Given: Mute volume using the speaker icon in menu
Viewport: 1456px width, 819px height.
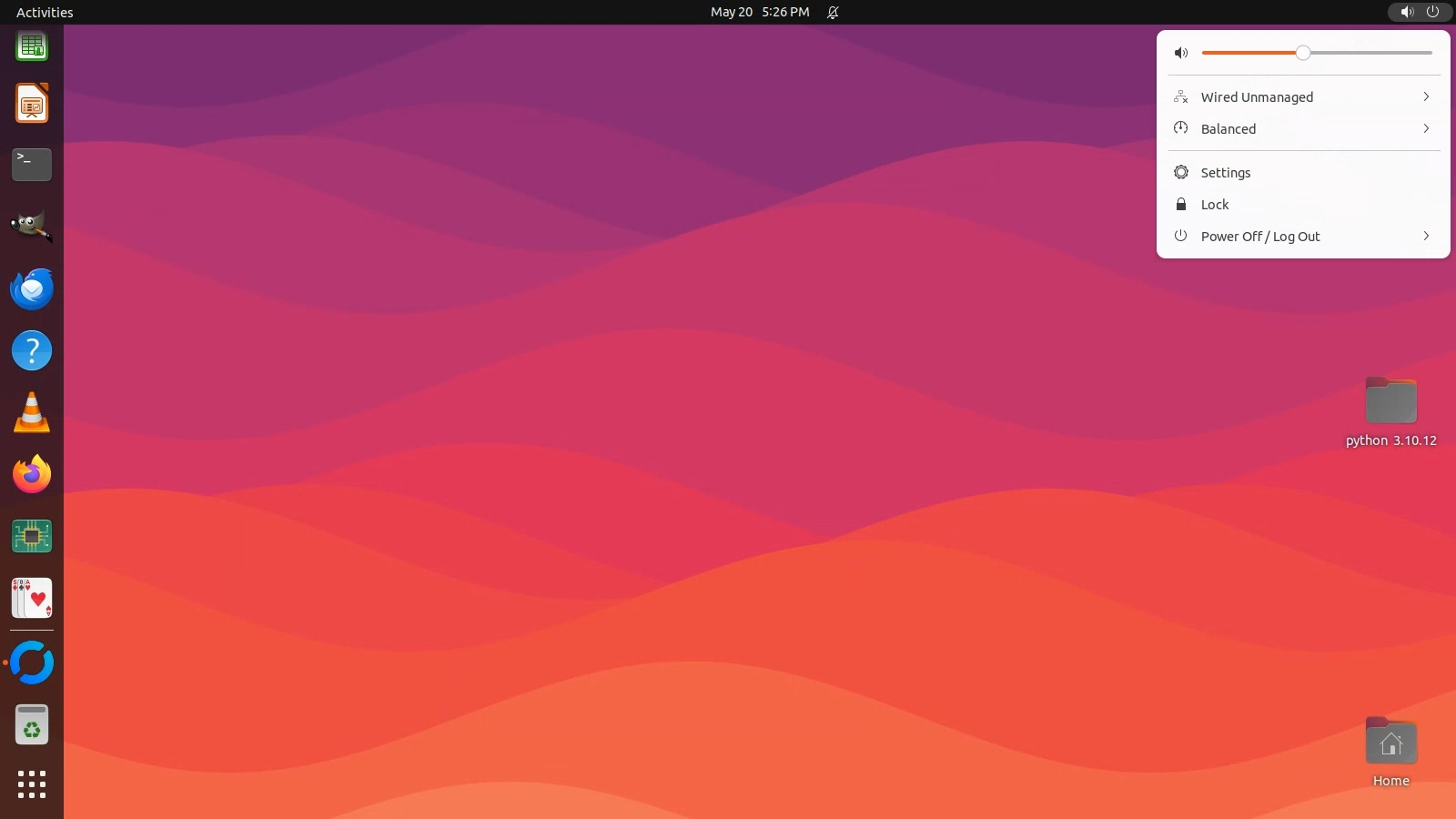Looking at the screenshot, I should (1181, 53).
